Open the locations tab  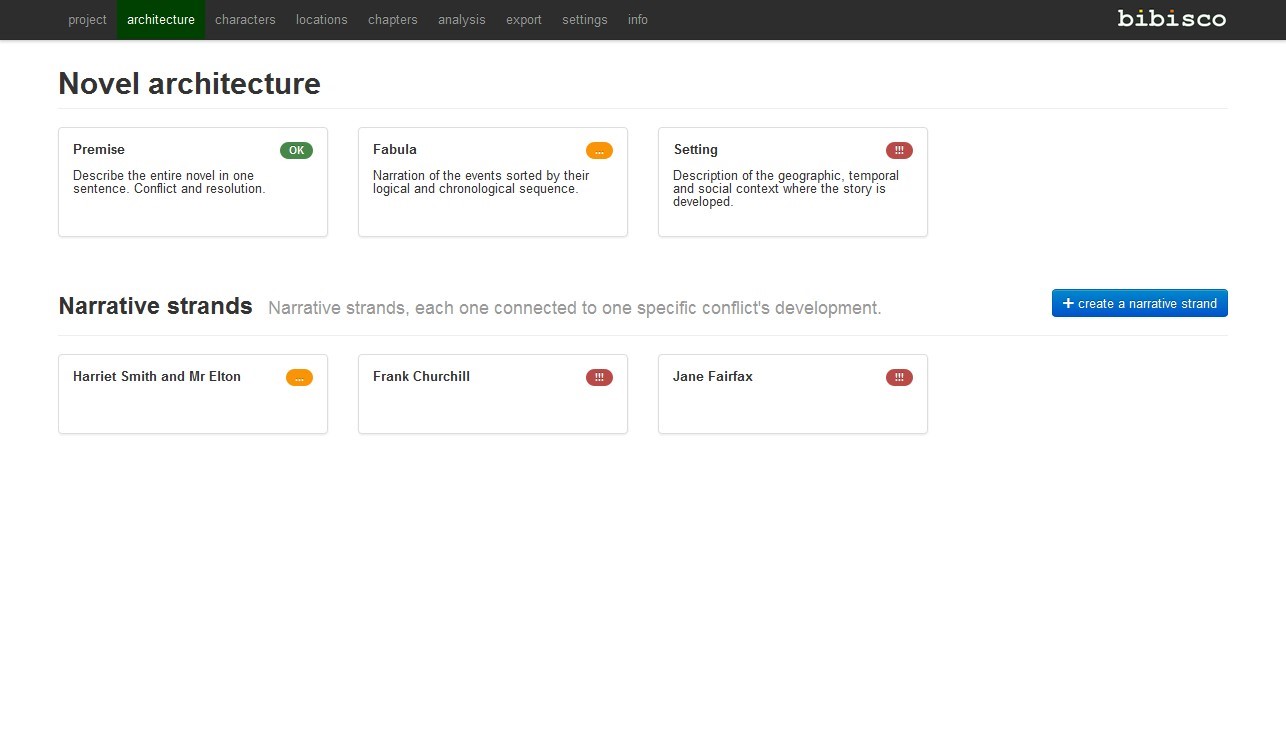point(321,20)
